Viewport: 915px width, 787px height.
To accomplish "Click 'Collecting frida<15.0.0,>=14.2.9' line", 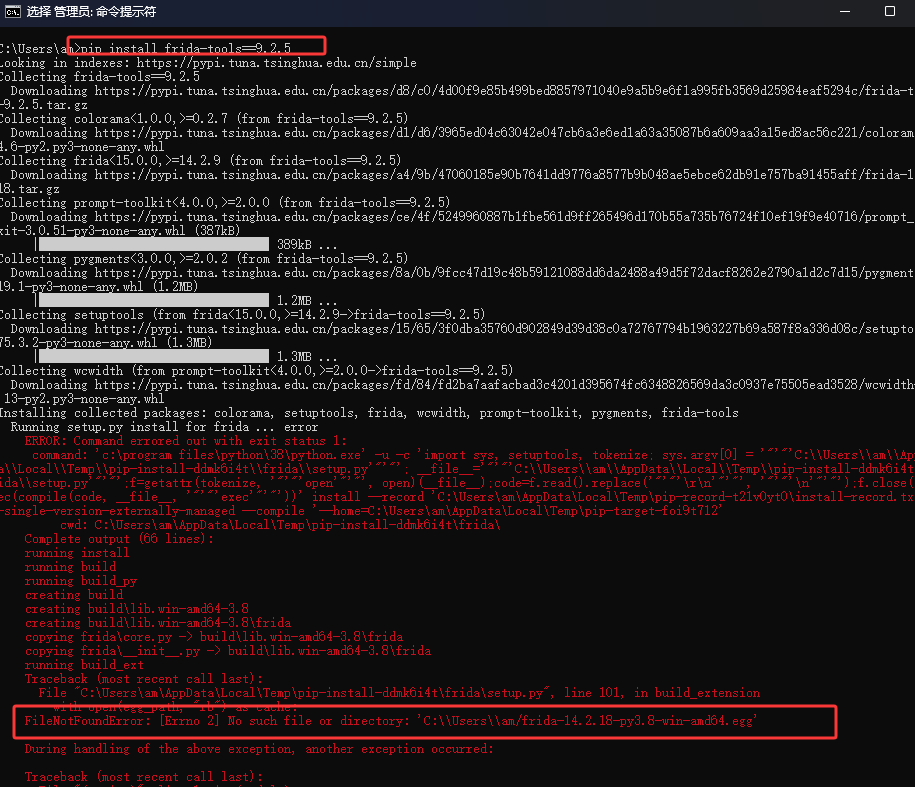I will coord(201,160).
